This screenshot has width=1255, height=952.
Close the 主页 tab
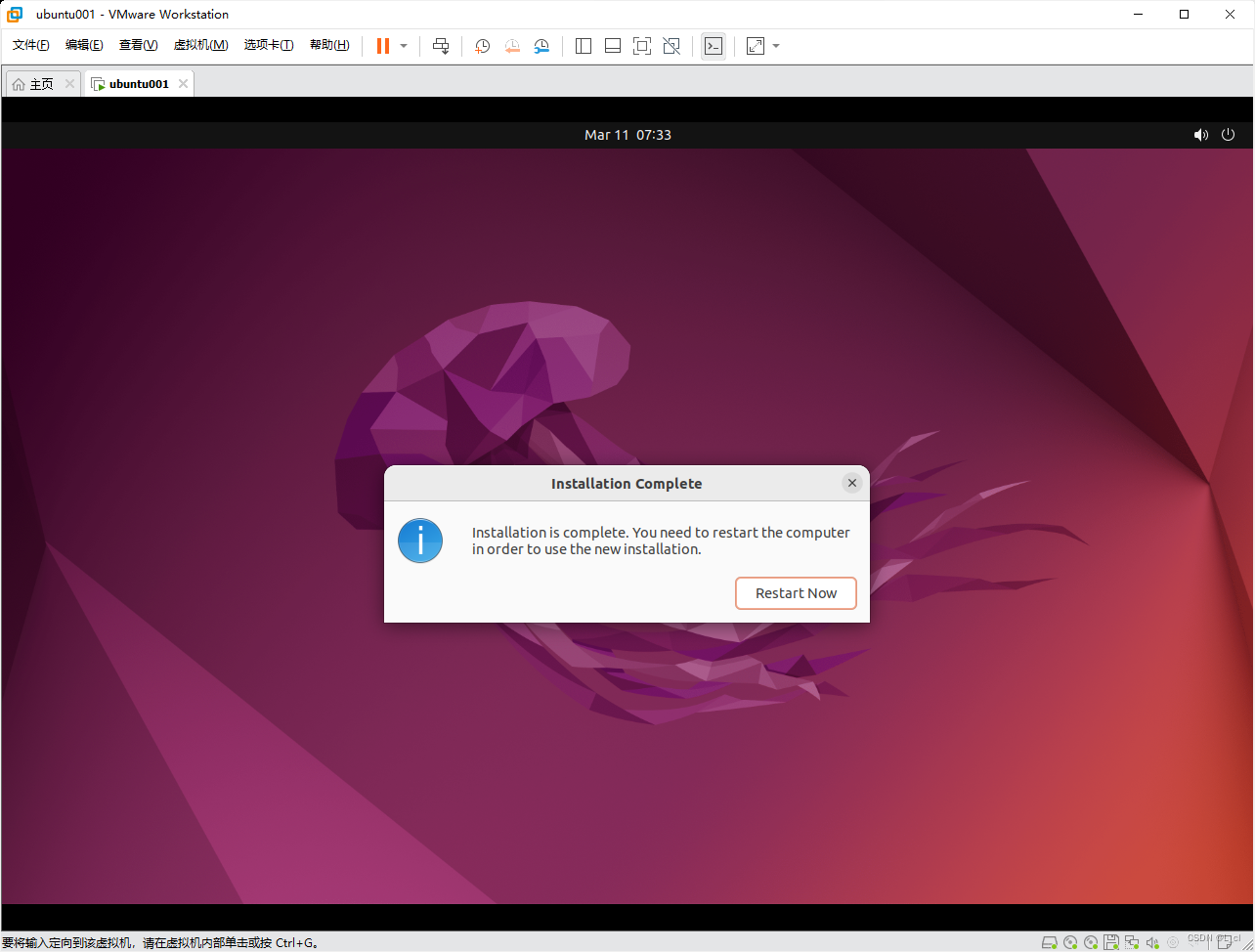tap(69, 84)
